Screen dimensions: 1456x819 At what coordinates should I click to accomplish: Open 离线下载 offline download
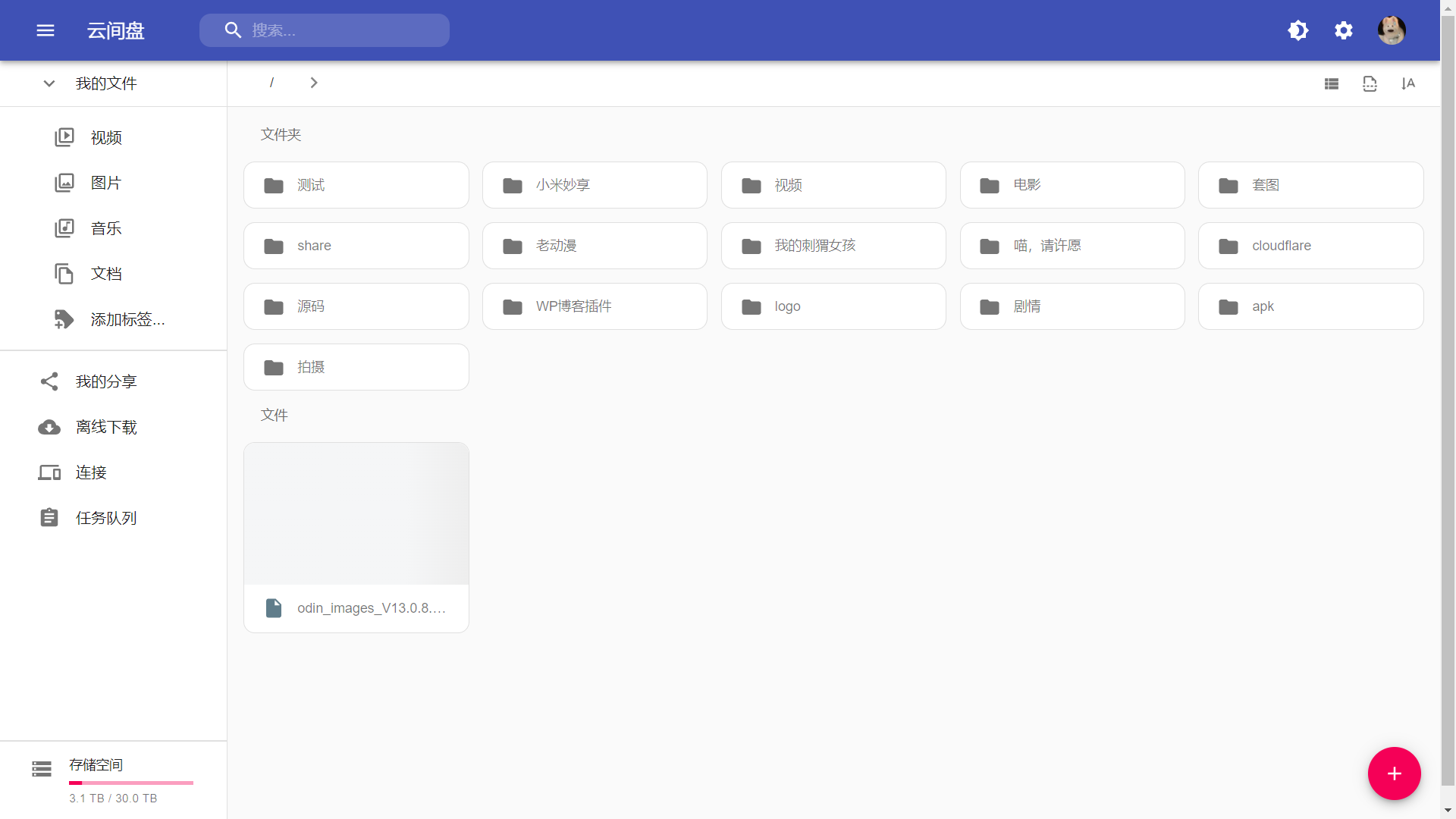(106, 427)
